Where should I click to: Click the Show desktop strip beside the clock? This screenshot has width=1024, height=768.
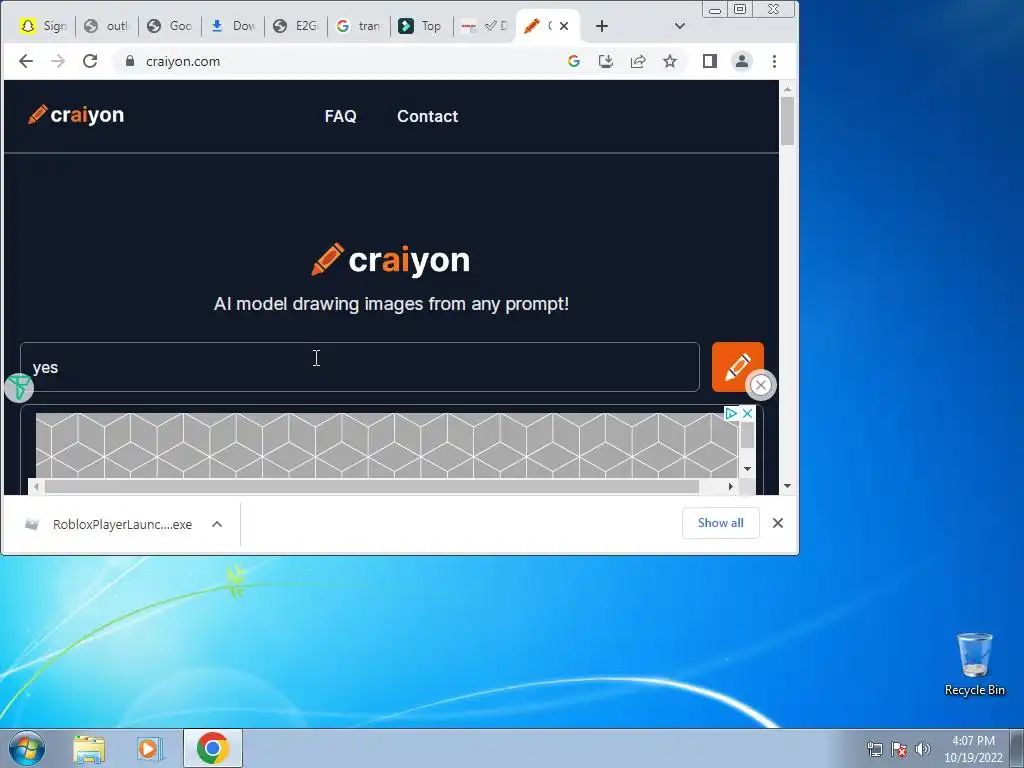[1017, 748]
